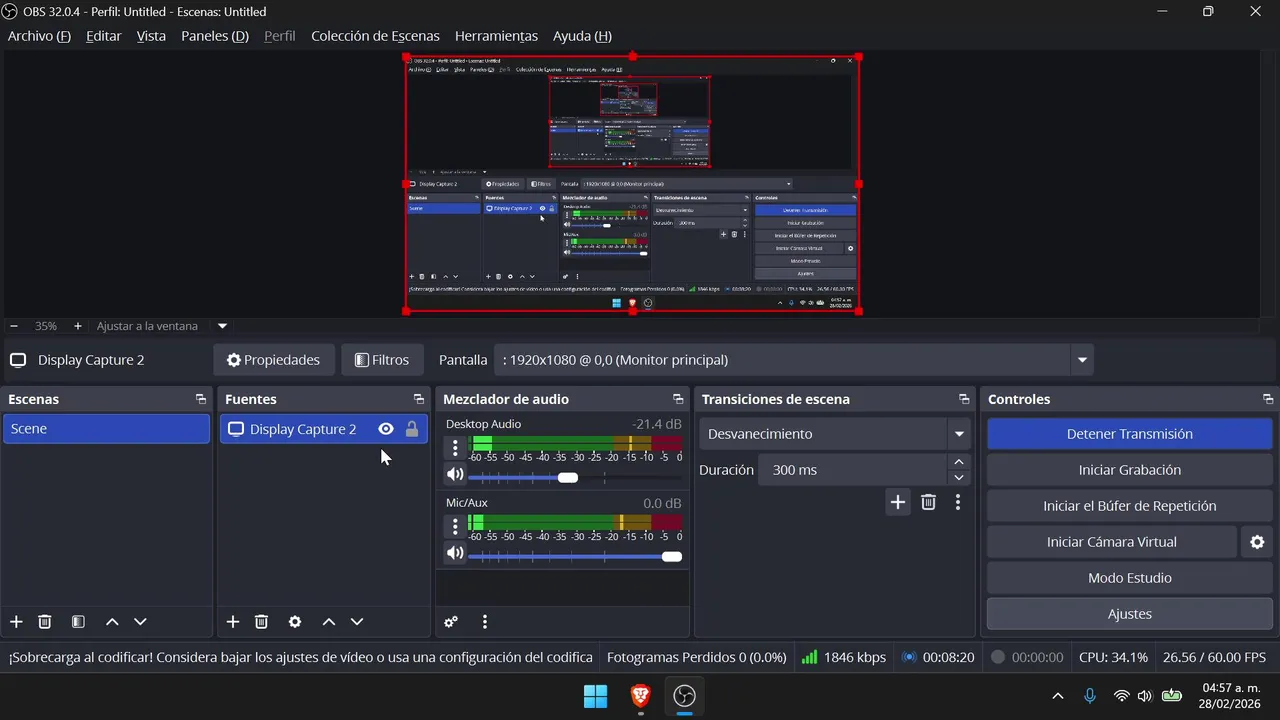Open audio mixer three-dot menu at bottom

[x=485, y=622]
